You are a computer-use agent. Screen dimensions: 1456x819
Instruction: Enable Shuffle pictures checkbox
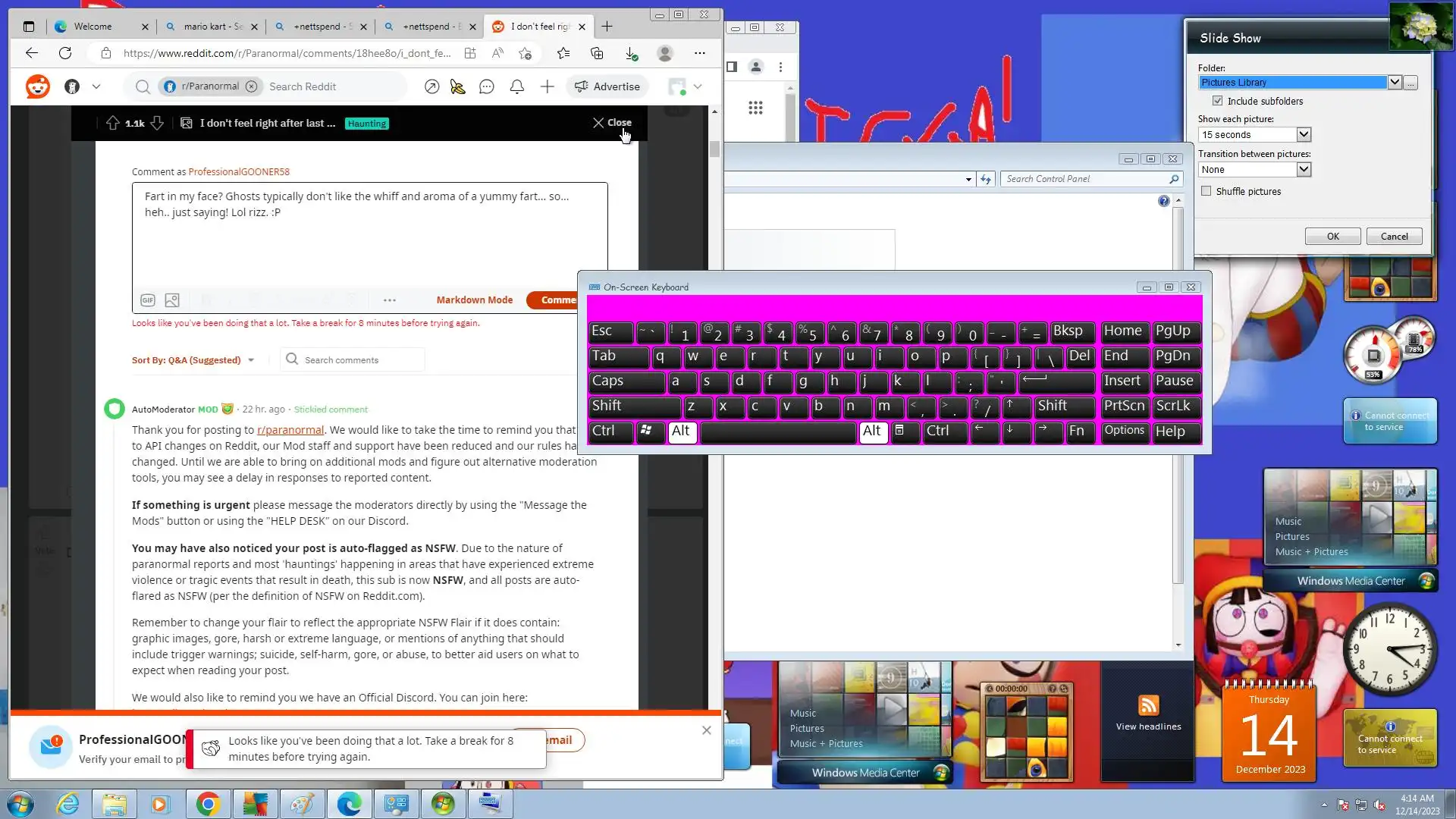[x=1207, y=191]
